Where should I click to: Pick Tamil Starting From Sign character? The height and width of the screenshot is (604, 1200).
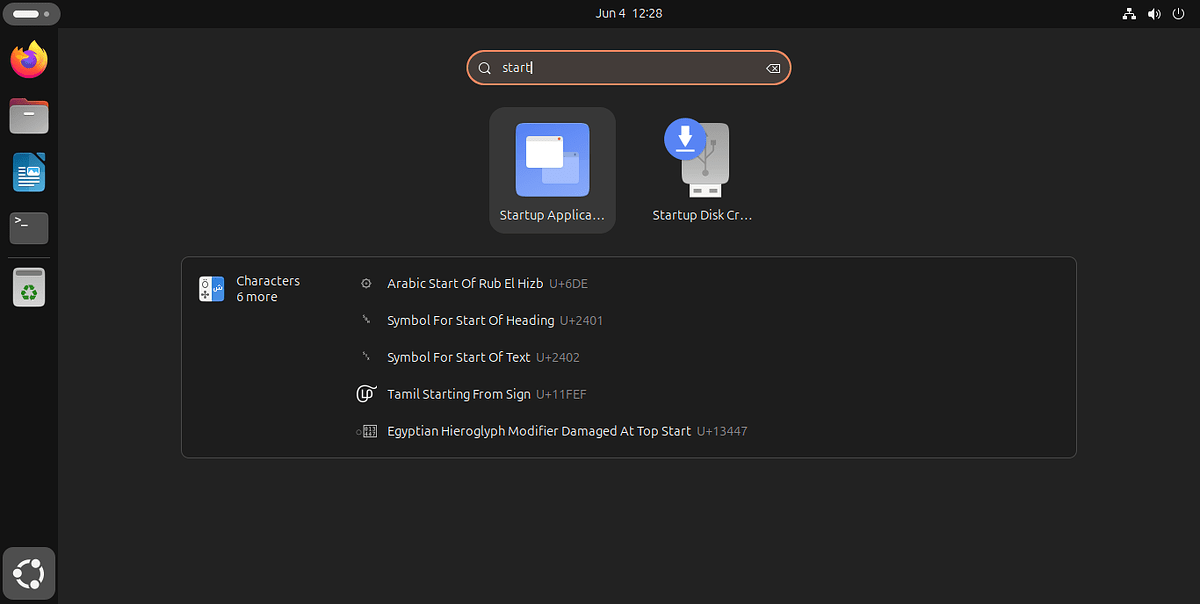(459, 394)
